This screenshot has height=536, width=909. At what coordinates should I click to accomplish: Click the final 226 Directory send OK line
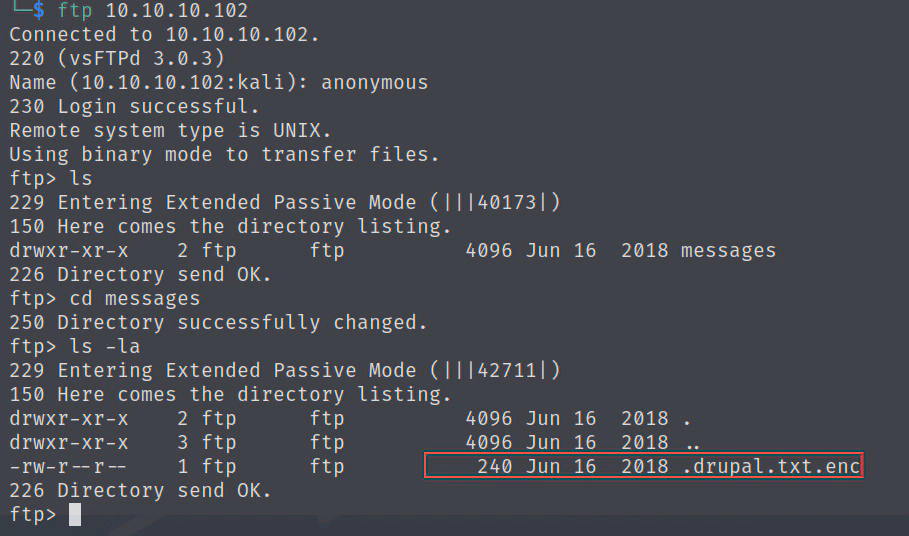coord(140,490)
